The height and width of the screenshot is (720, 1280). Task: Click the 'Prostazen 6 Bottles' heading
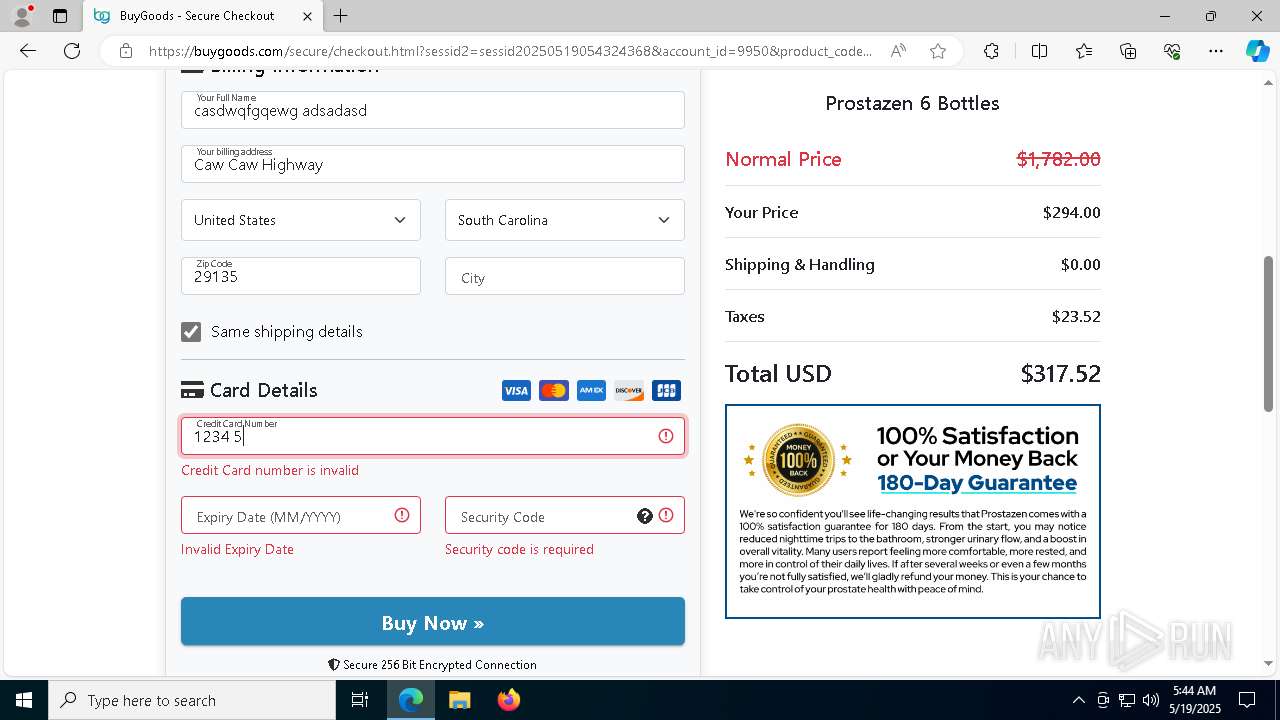click(912, 103)
